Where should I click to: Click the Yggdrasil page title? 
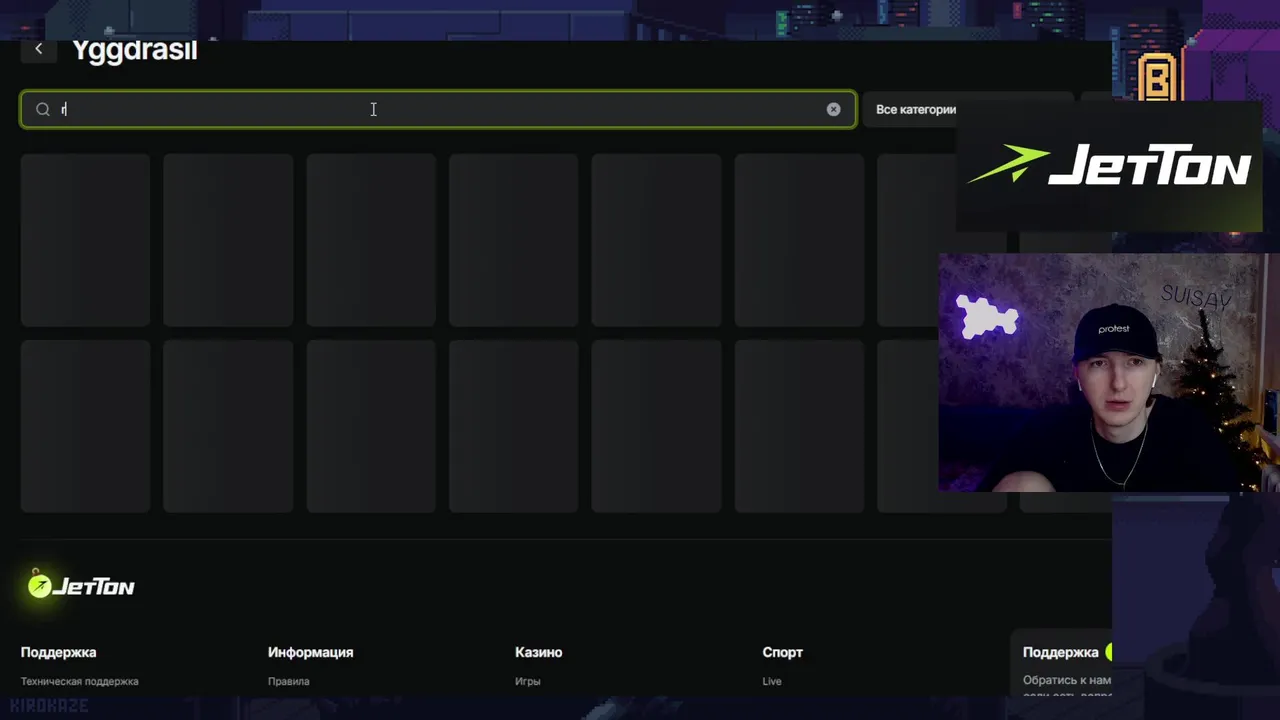coord(134,50)
